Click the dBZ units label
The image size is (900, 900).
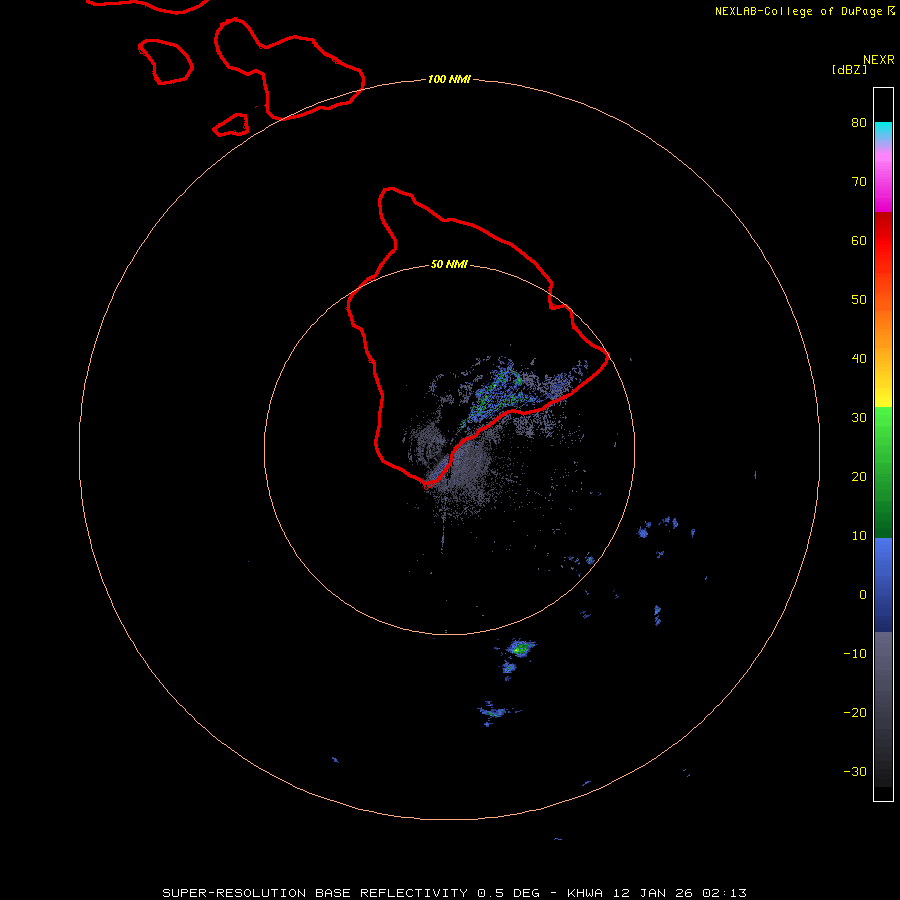pyautogui.click(x=849, y=70)
